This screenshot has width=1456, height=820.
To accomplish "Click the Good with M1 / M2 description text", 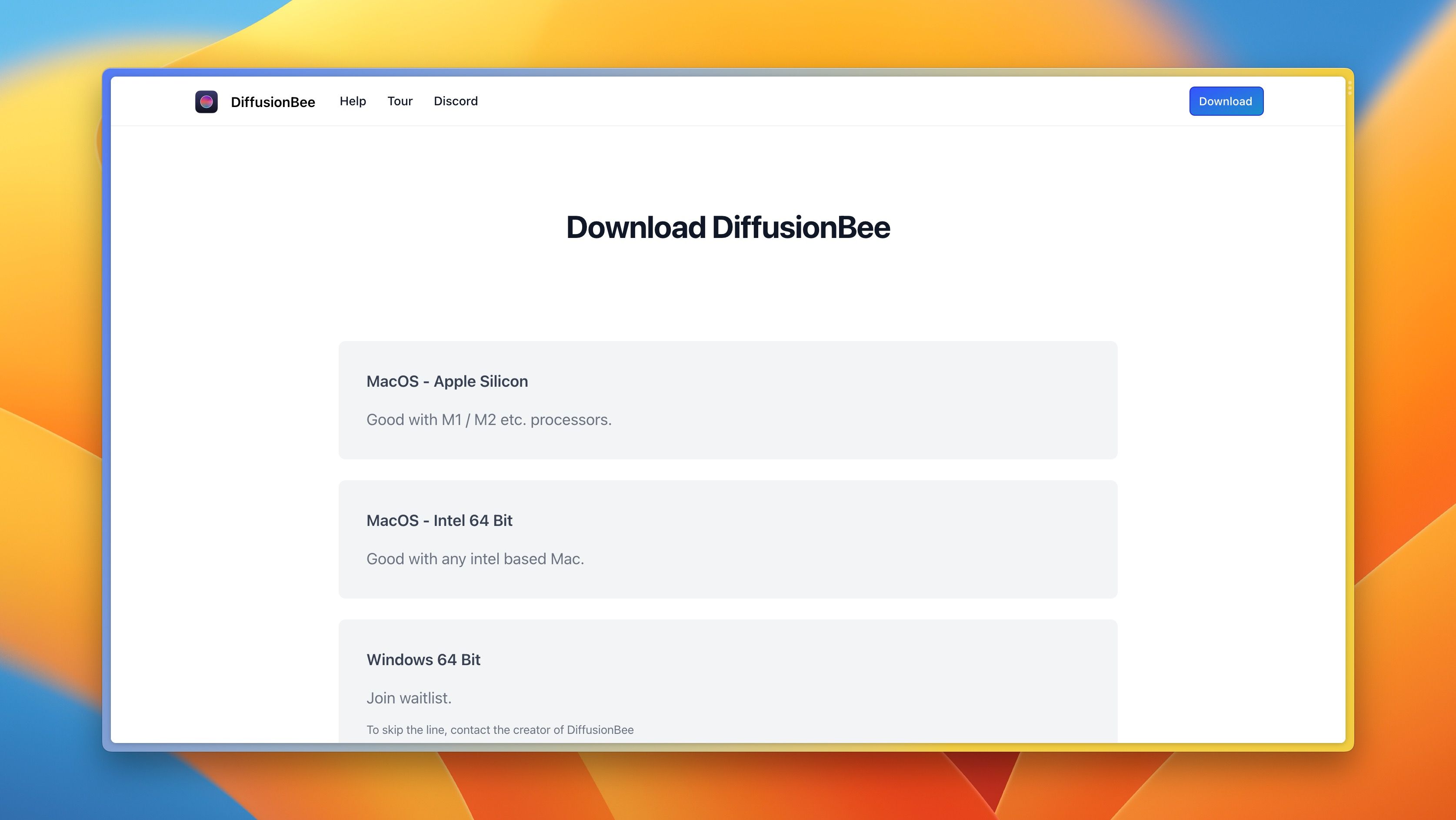I will point(489,420).
